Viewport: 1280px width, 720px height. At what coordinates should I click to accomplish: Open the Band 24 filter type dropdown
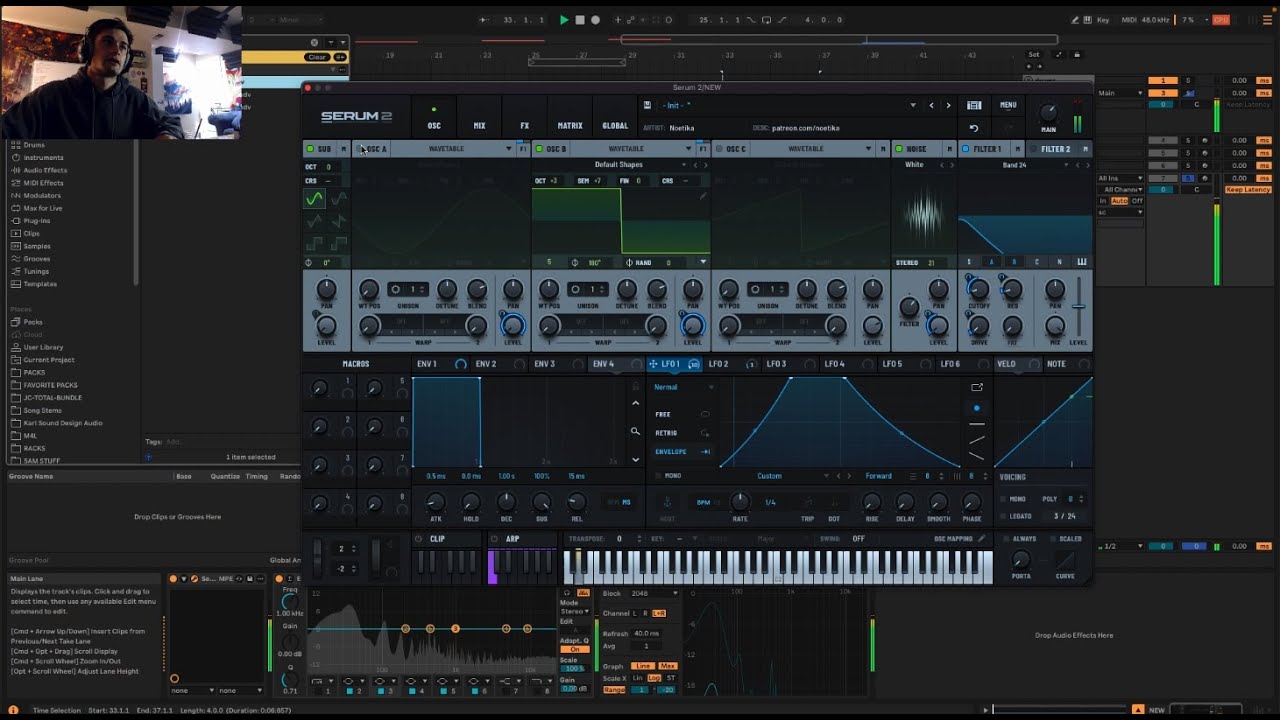1015,165
